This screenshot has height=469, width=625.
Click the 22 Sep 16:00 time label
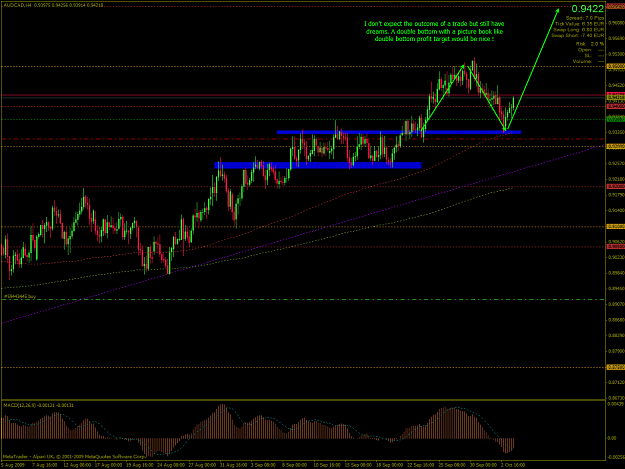tap(421, 465)
